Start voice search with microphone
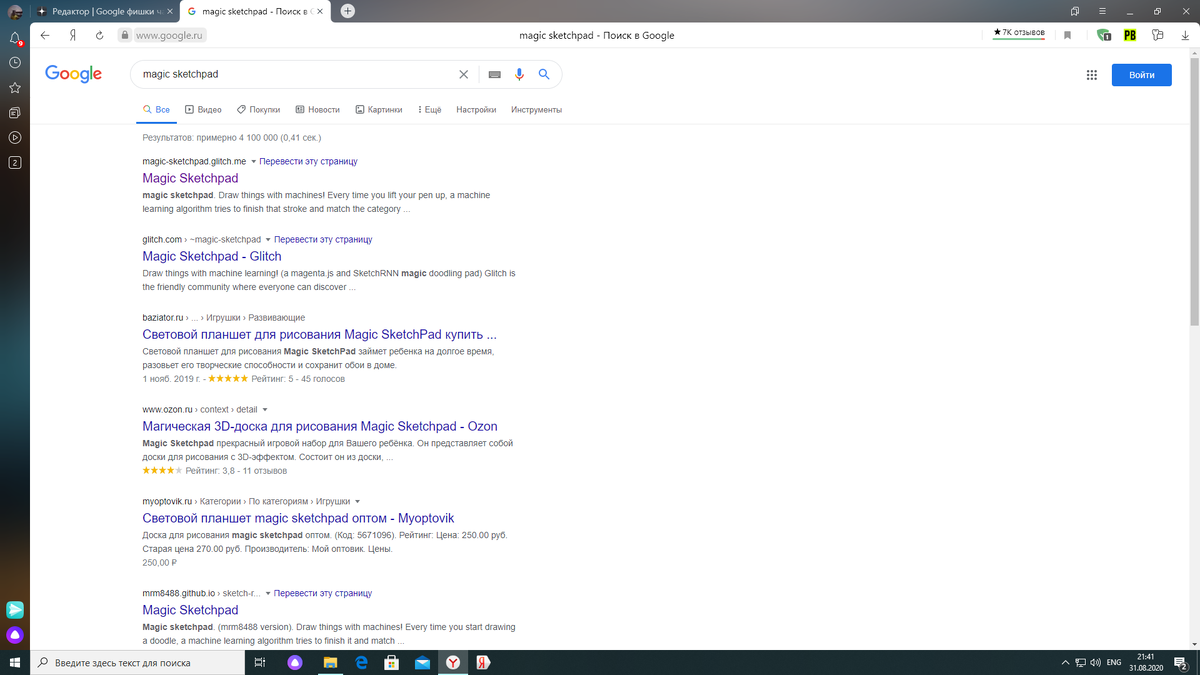 tap(519, 74)
